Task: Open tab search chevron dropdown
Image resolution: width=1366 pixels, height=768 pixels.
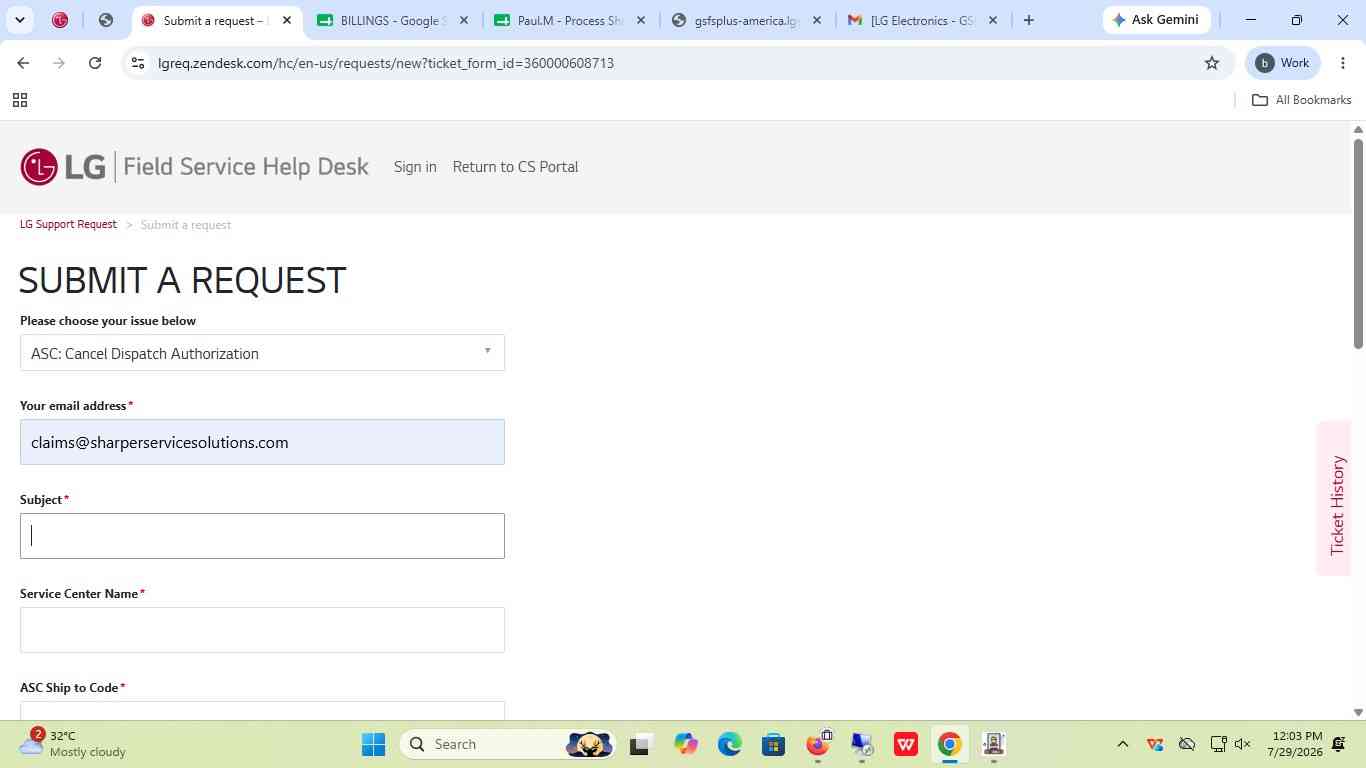Action: (x=19, y=20)
